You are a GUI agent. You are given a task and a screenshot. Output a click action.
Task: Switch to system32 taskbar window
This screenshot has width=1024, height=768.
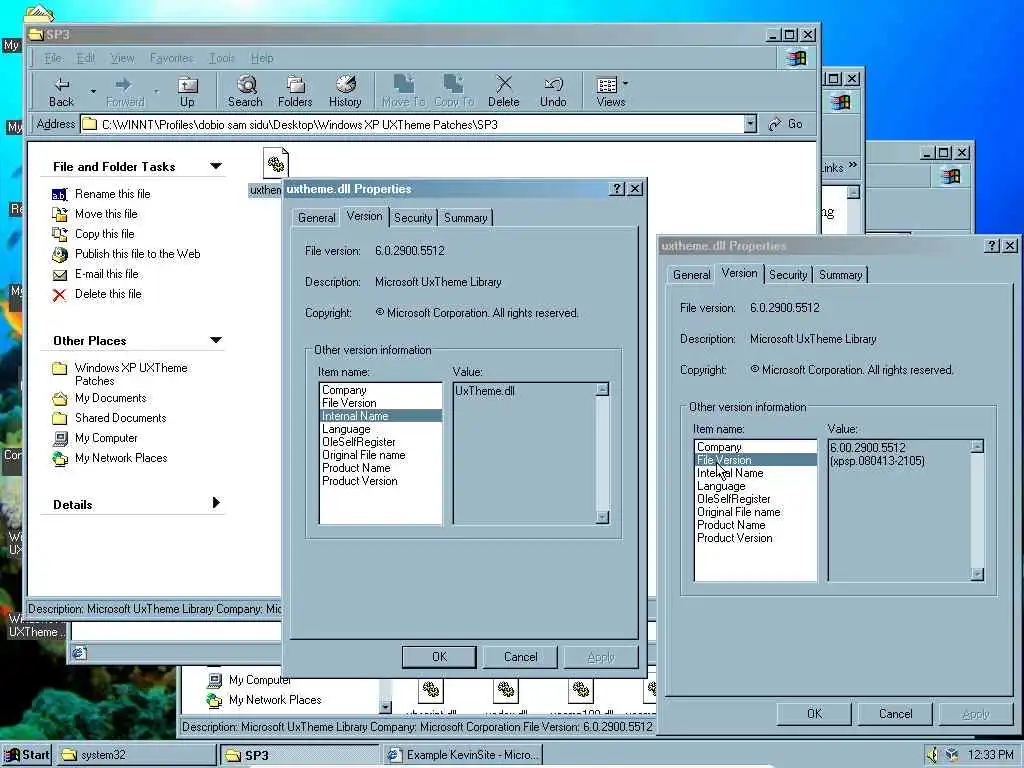tap(136, 755)
